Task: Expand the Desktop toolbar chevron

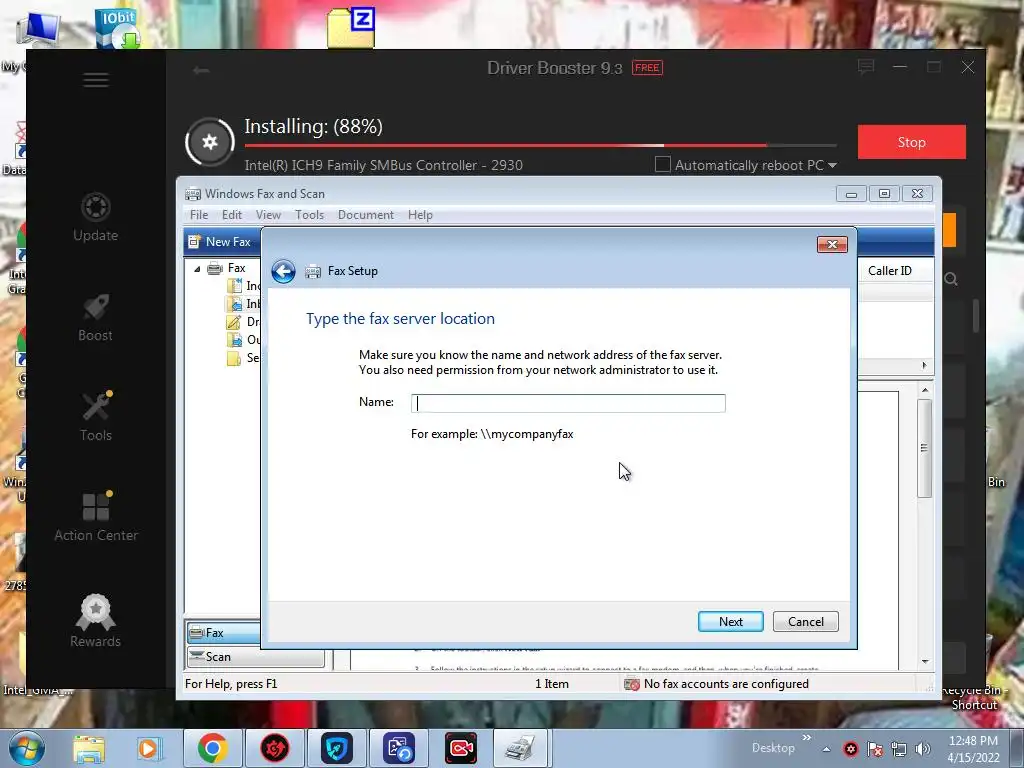Action: pos(807,738)
